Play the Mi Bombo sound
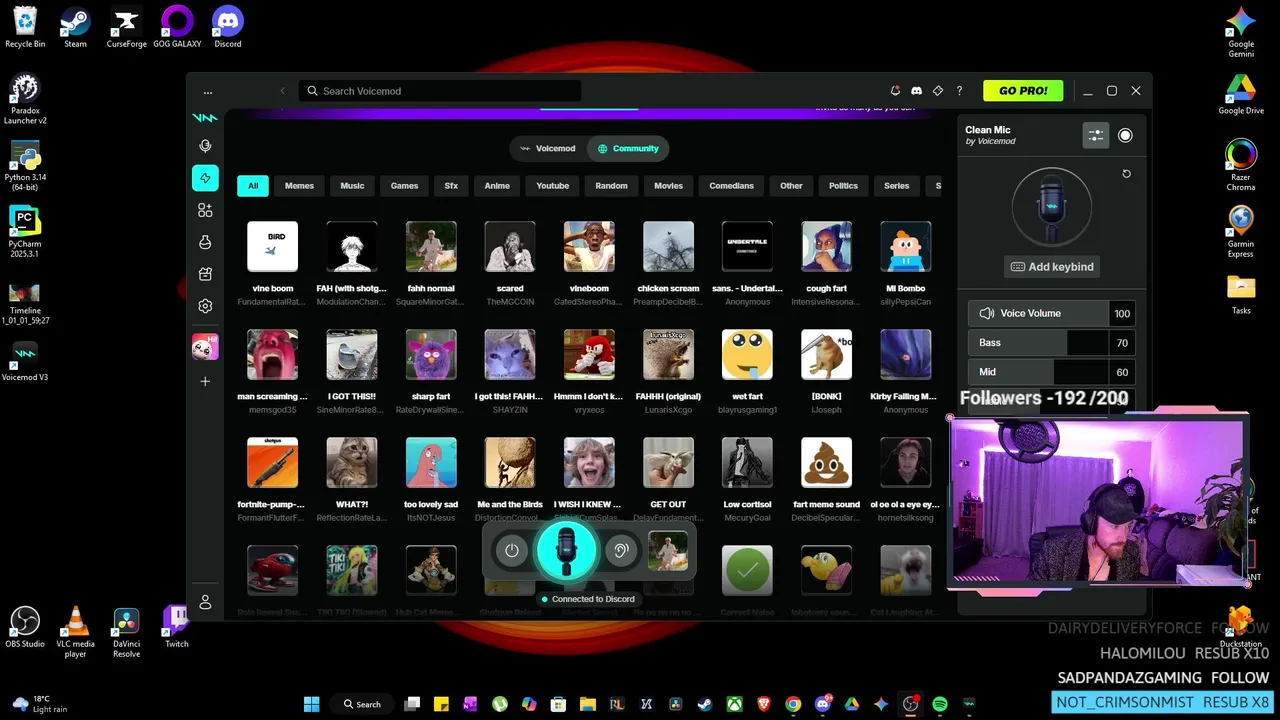1280x720 pixels. point(905,246)
